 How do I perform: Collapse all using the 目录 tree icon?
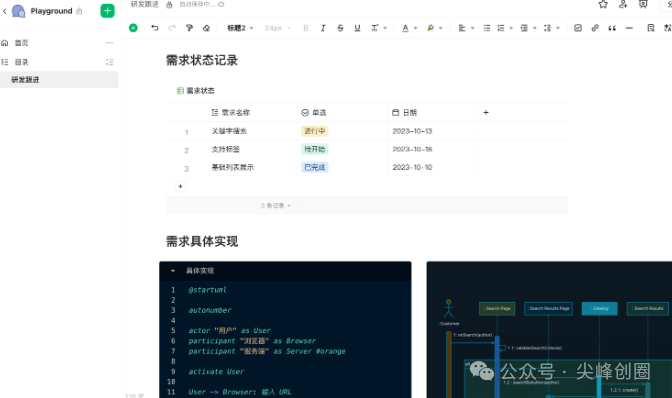tap(110, 62)
